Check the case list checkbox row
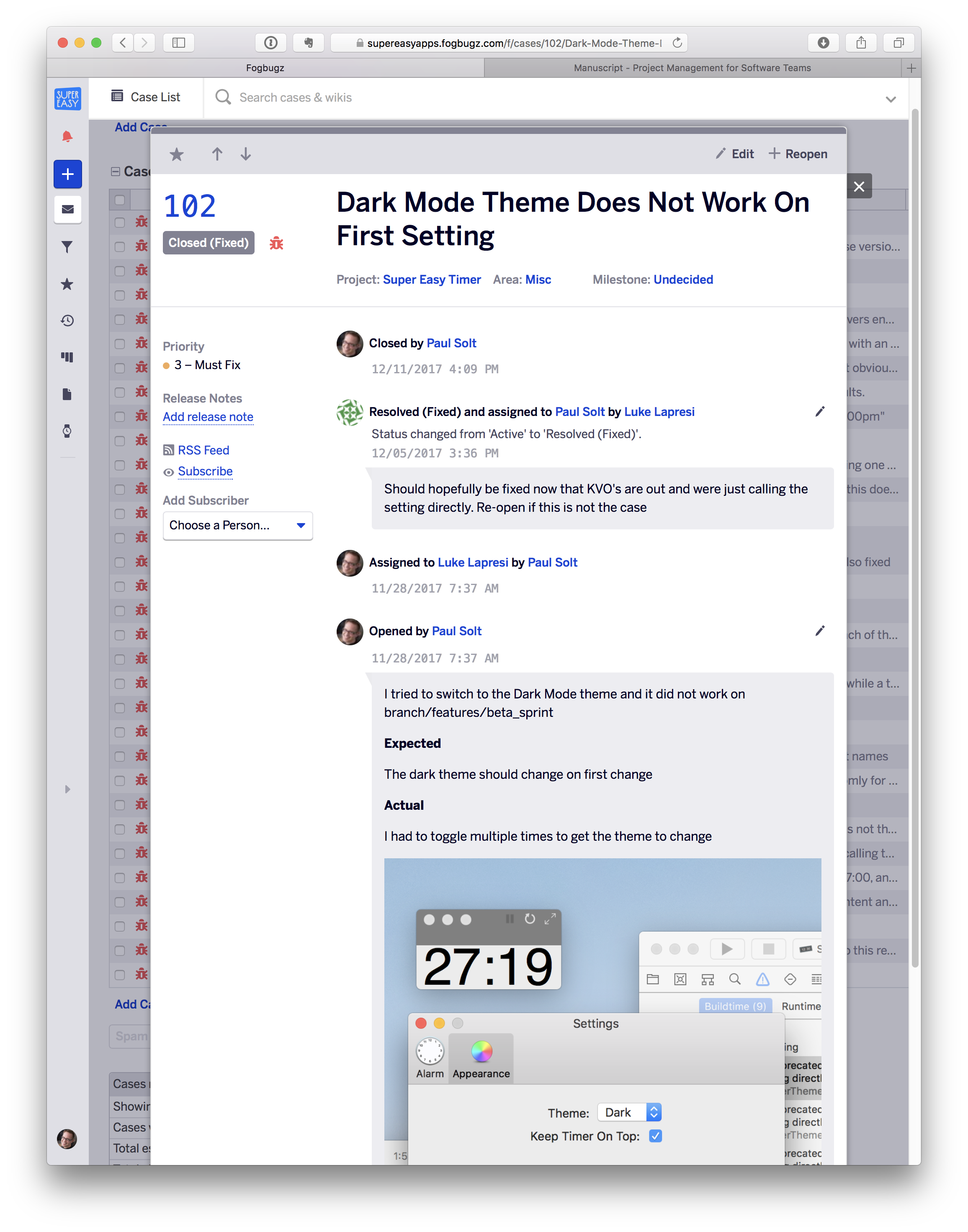 [120, 197]
